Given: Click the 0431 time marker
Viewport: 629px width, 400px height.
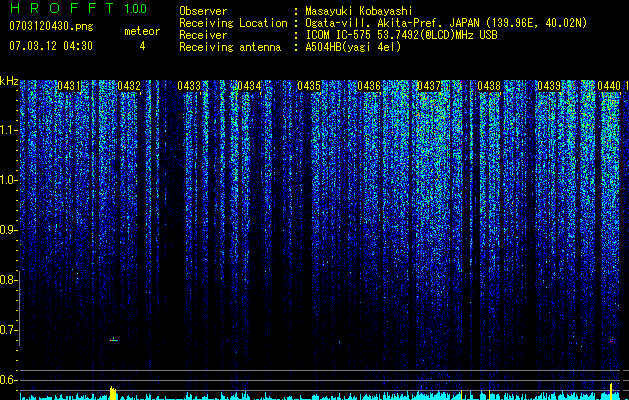Looking at the screenshot, I should (69, 86).
